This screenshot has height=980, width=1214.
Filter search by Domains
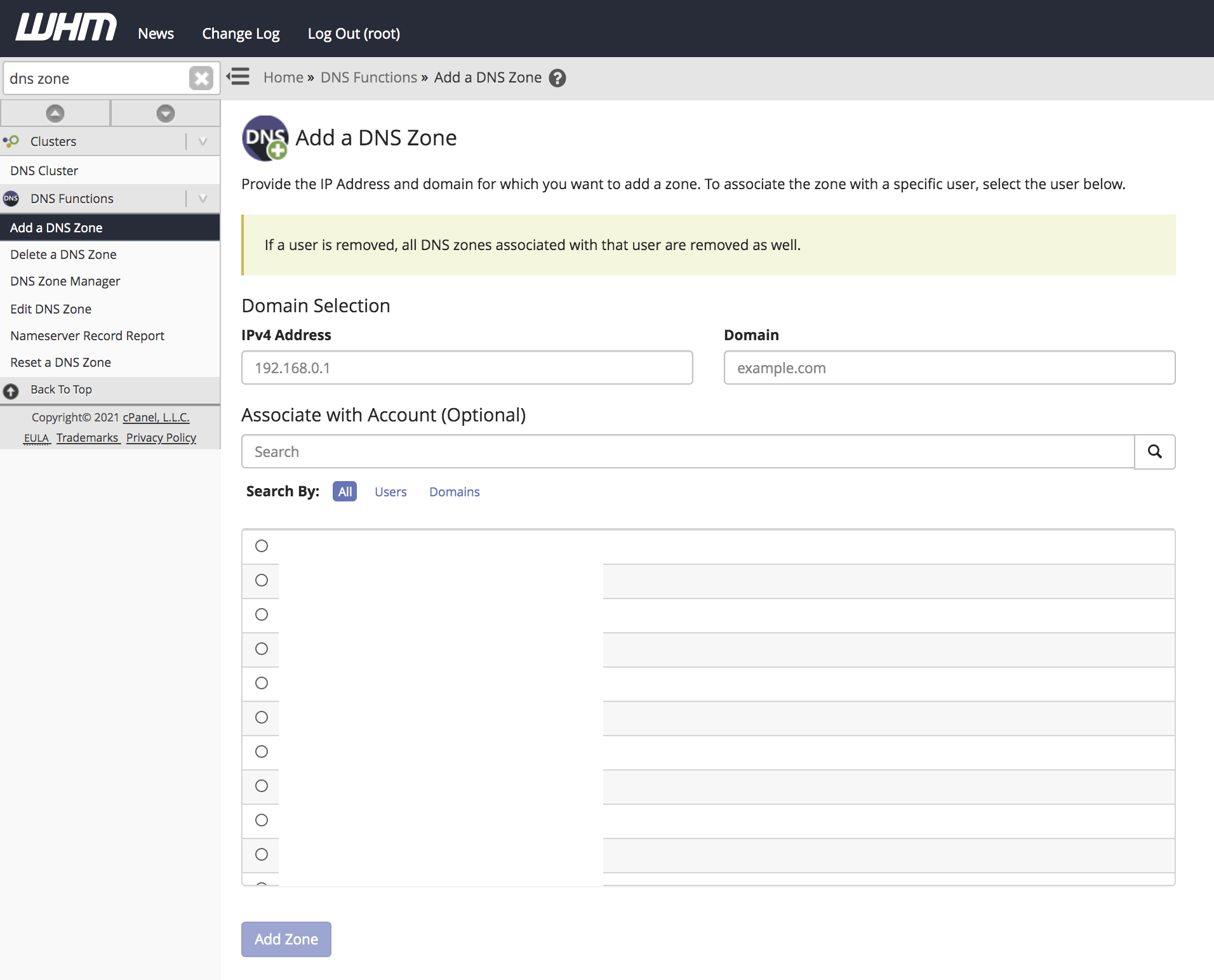point(455,492)
